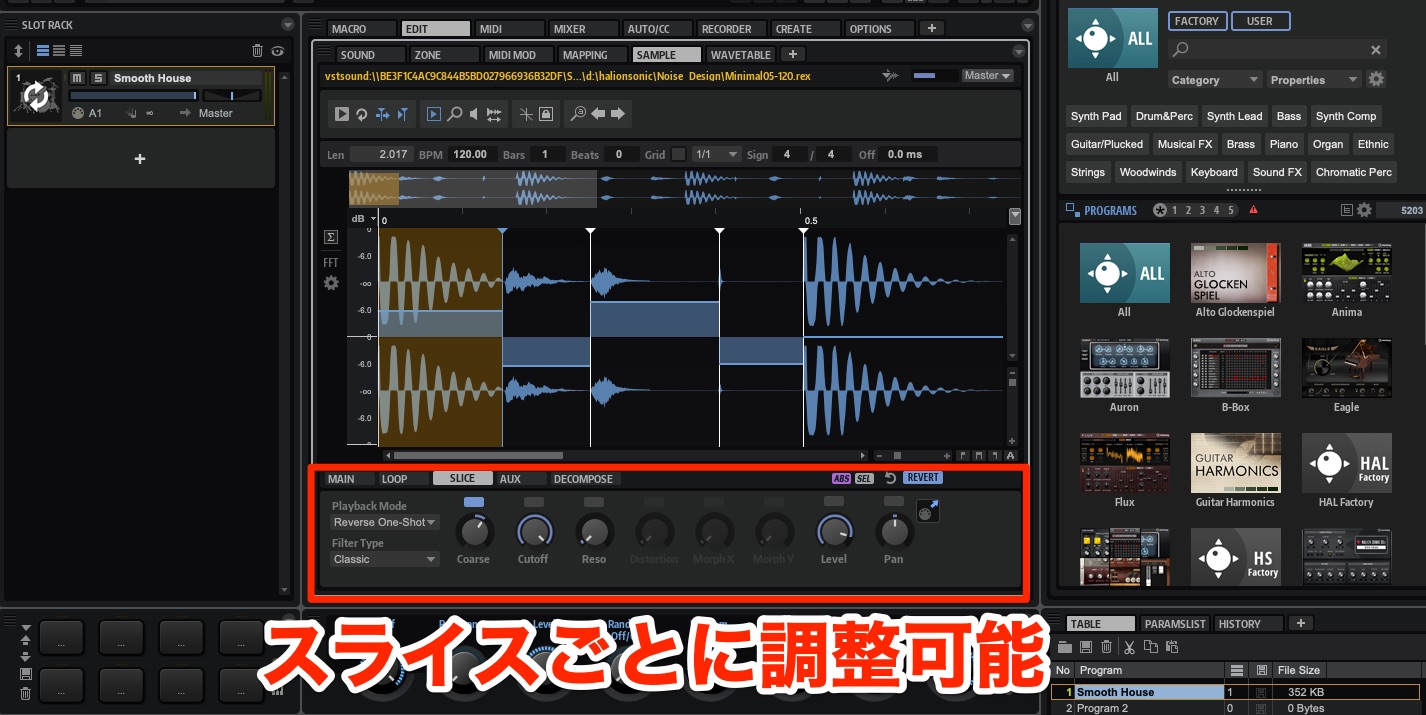Open the Slot Rack panel menu arrow
This screenshot has width=1426, height=715.
pyautogui.click(x=288, y=24)
